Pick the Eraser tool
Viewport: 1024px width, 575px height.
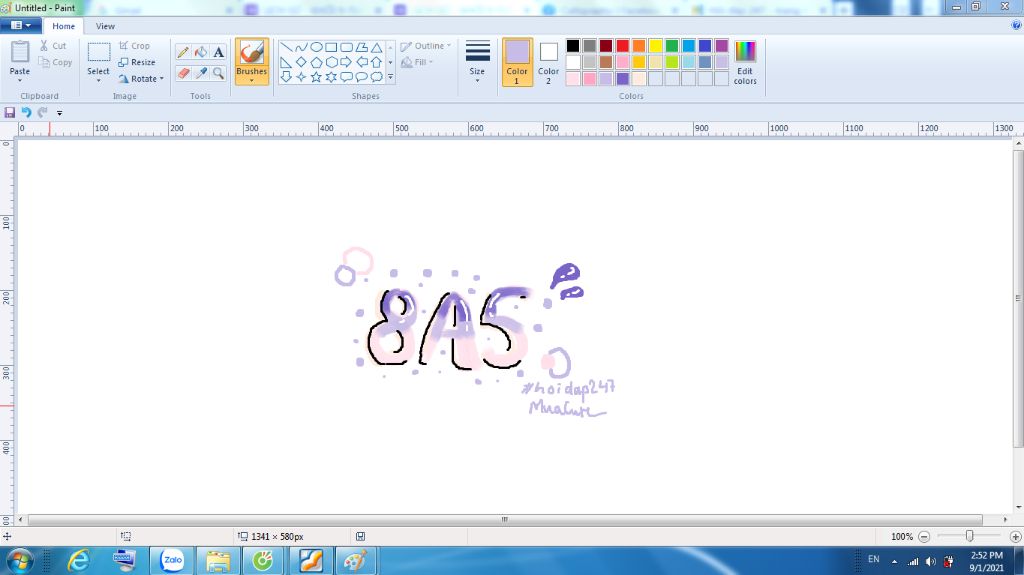point(184,73)
